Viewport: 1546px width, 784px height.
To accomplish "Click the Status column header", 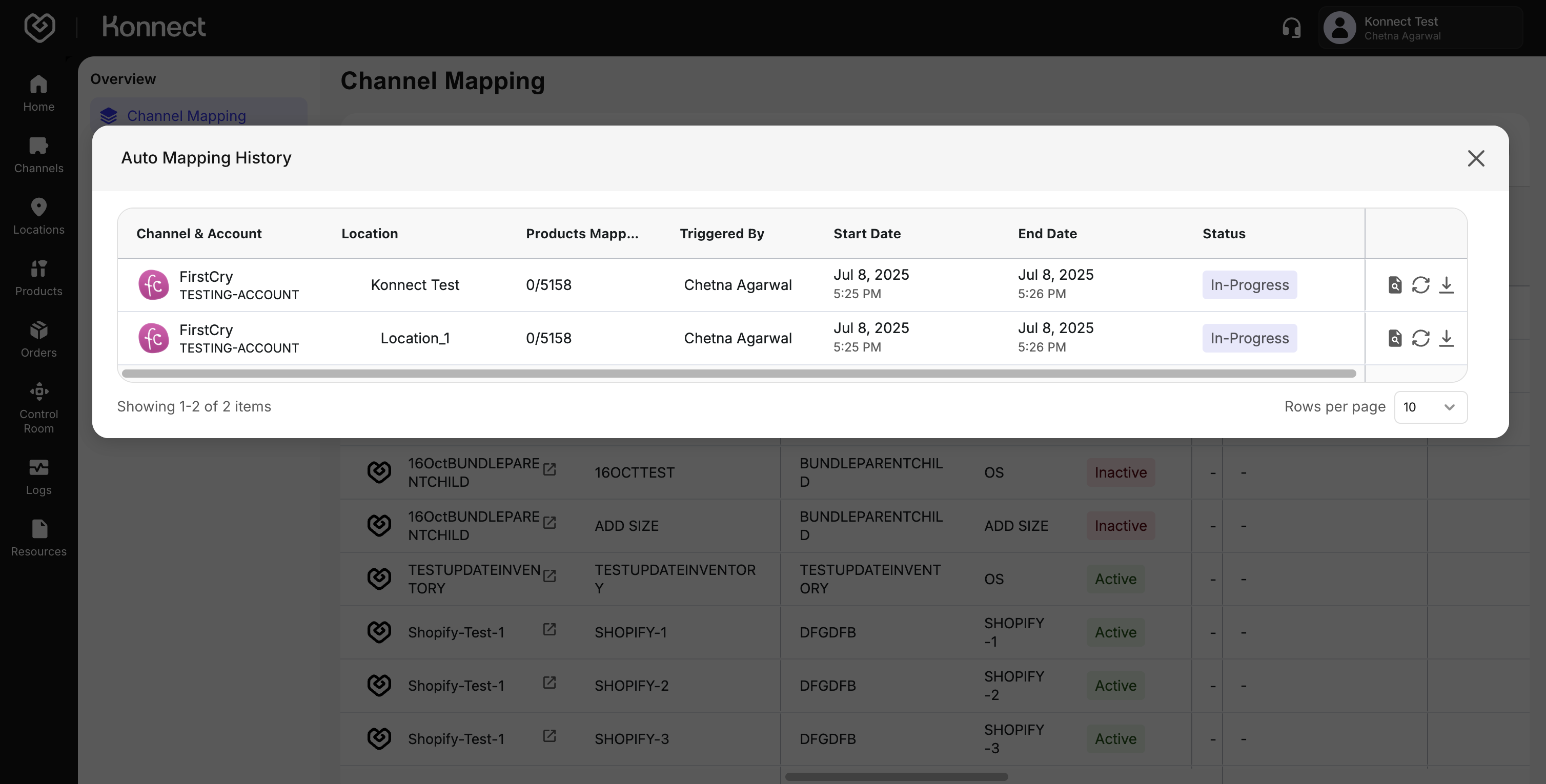I will 1224,234.
